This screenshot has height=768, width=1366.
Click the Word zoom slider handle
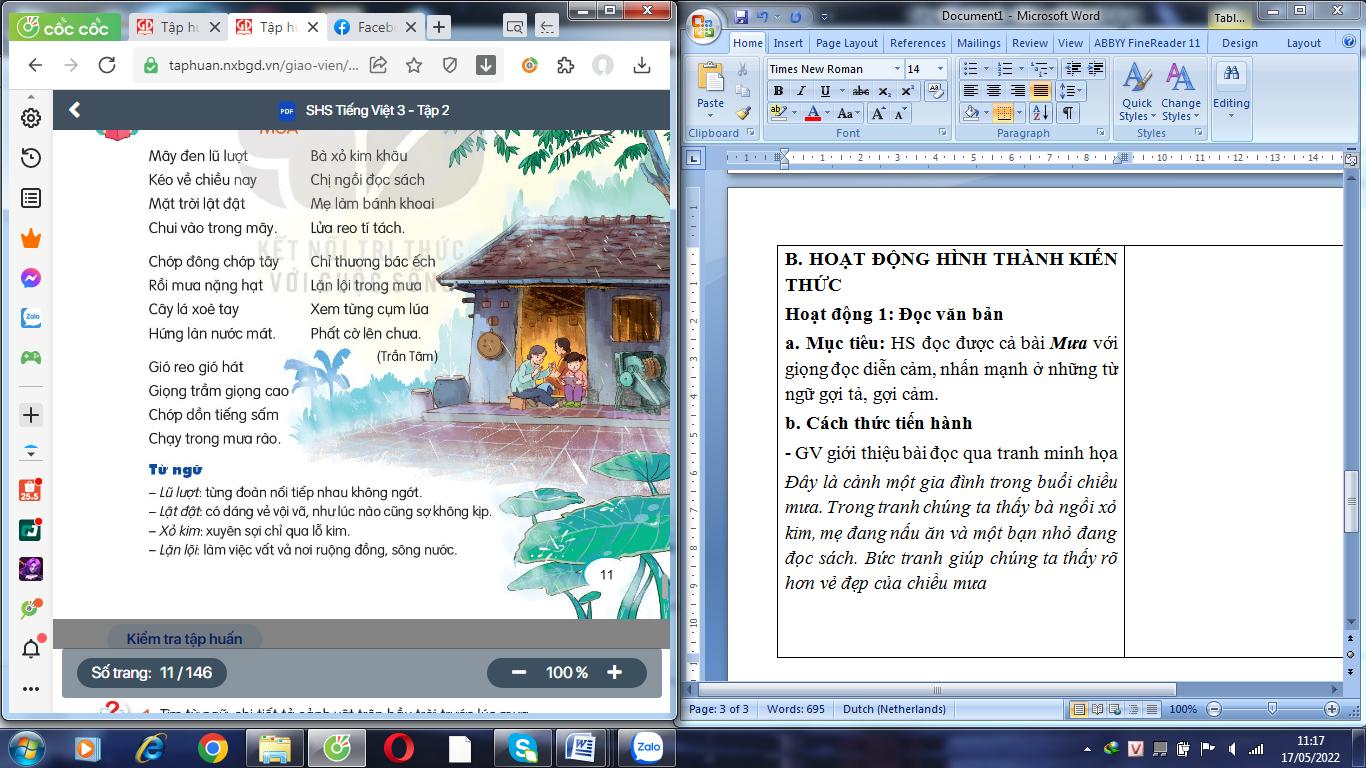coord(1272,709)
